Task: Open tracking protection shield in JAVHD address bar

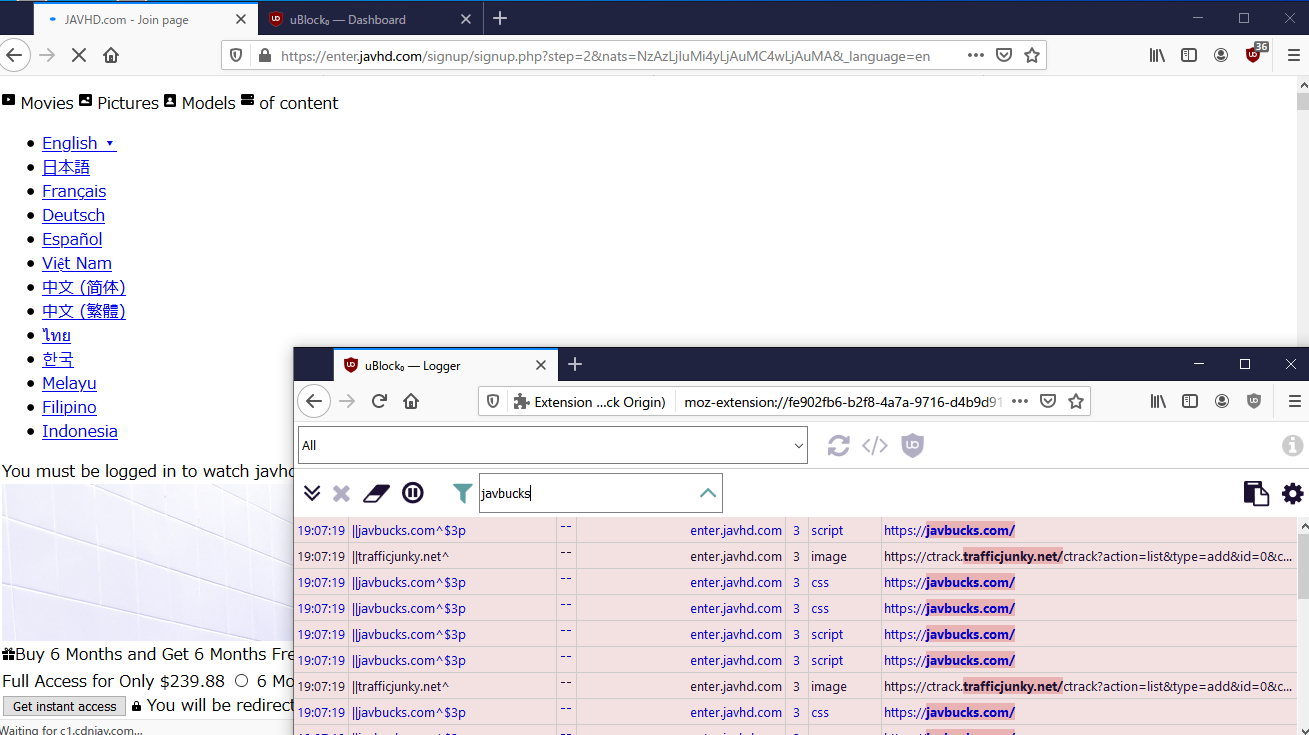Action: 236,56
